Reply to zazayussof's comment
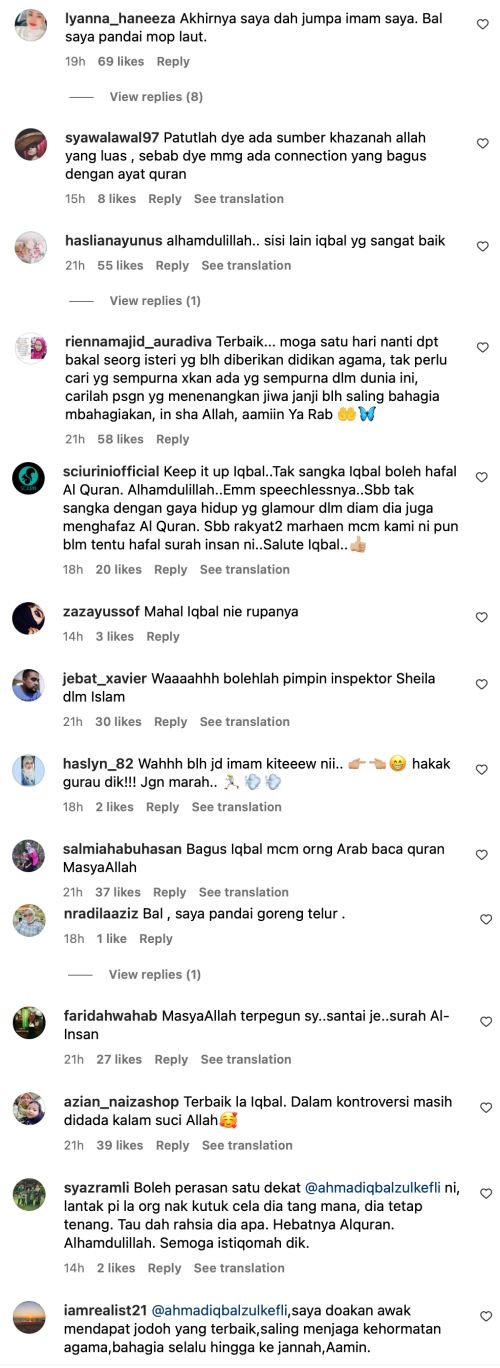Screen dimensions: 500x1368 tap(163, 637)
